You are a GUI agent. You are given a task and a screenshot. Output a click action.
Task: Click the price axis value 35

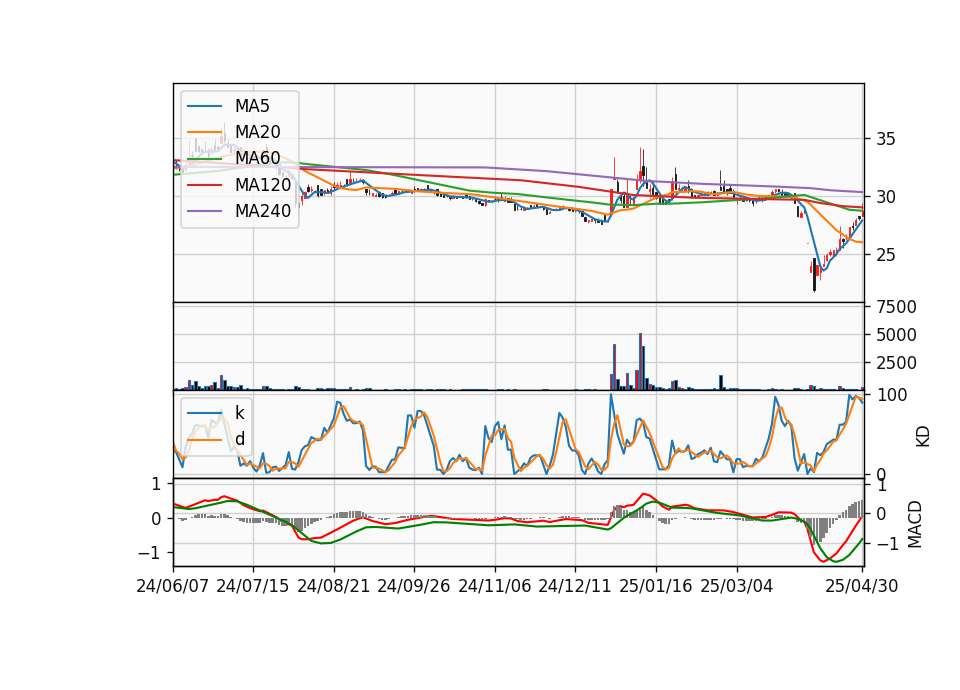click(885, 139)
